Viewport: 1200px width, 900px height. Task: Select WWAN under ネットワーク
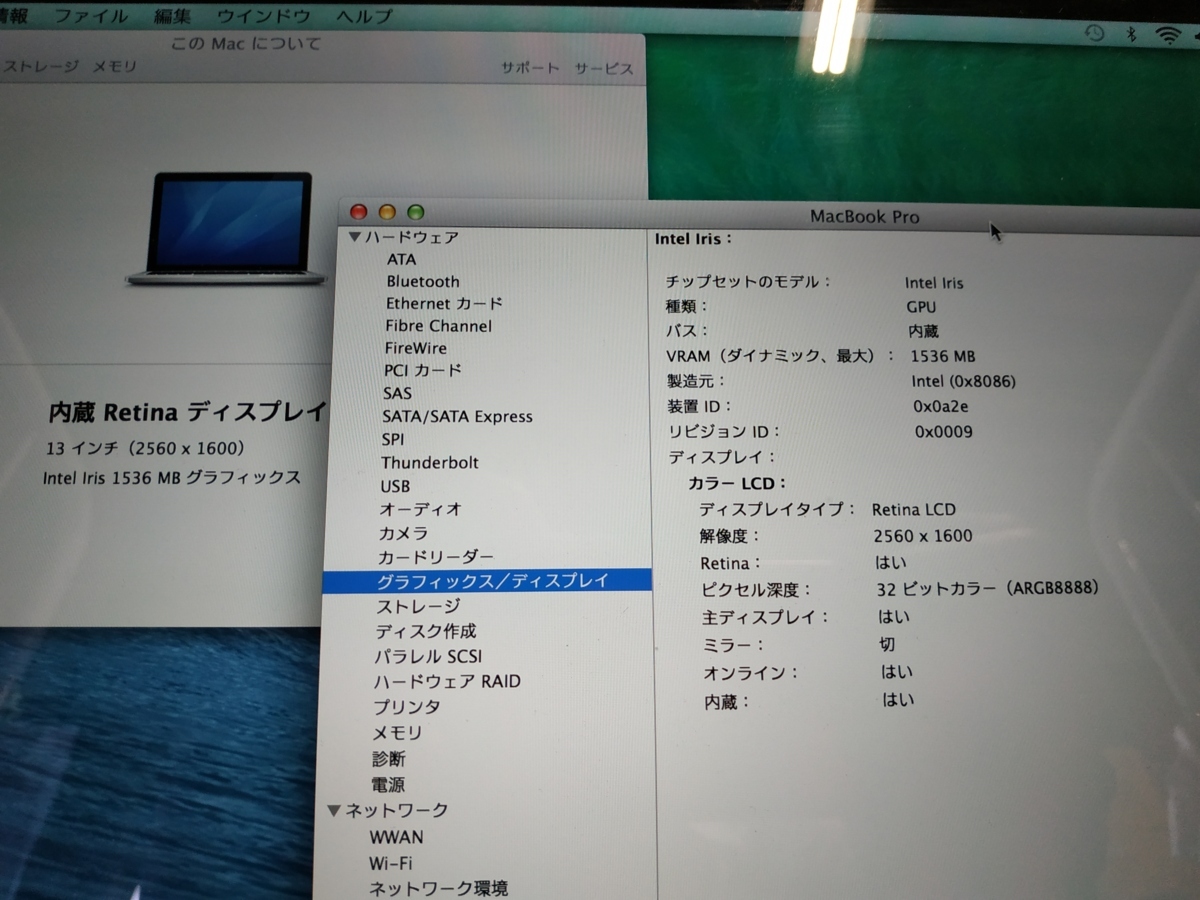coord(396,837)
